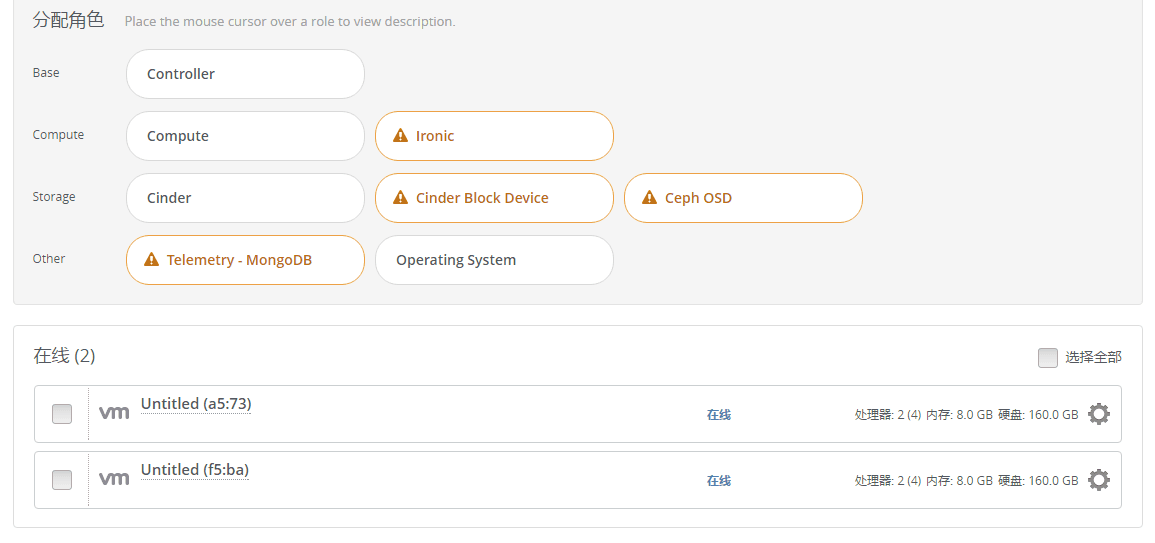Image resolution: width=1155 pixels, height=543 pixels.
Task: Tick checkbox for node Untitled (f5:ba)
Action: pyautogui.click(x=62, y=480)
